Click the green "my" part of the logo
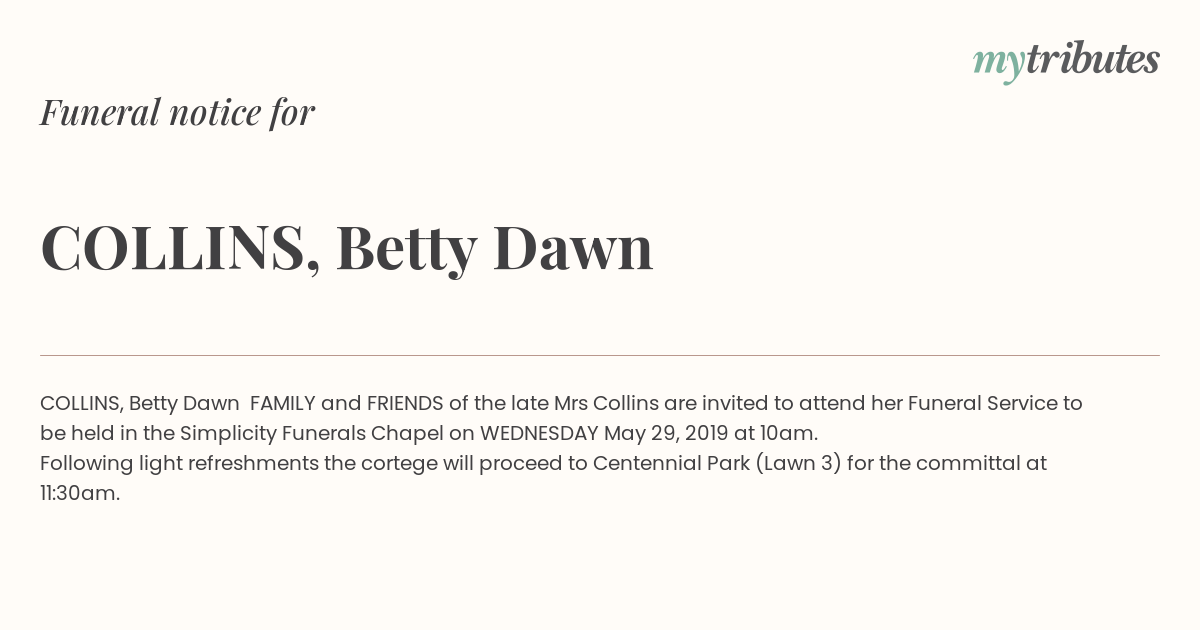 pos(999,64)
